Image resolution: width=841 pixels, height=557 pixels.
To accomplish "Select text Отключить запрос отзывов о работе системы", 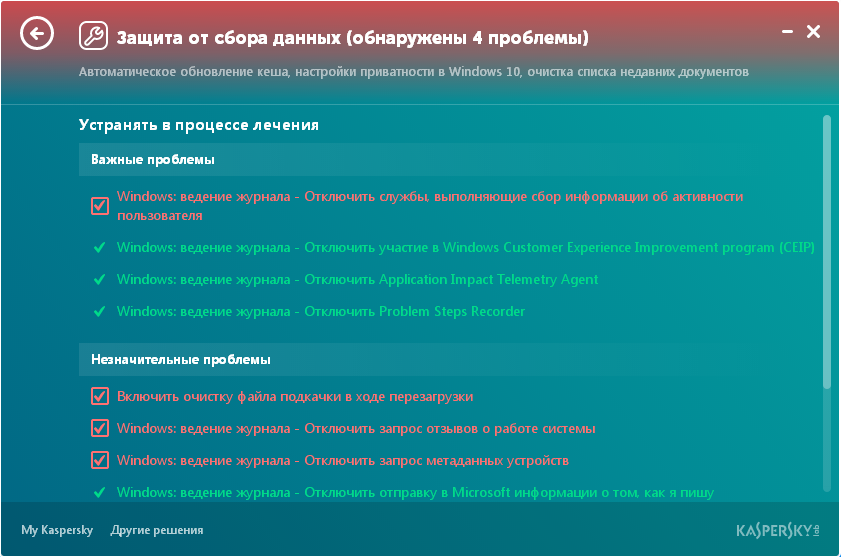I will [x=450, y=428].
